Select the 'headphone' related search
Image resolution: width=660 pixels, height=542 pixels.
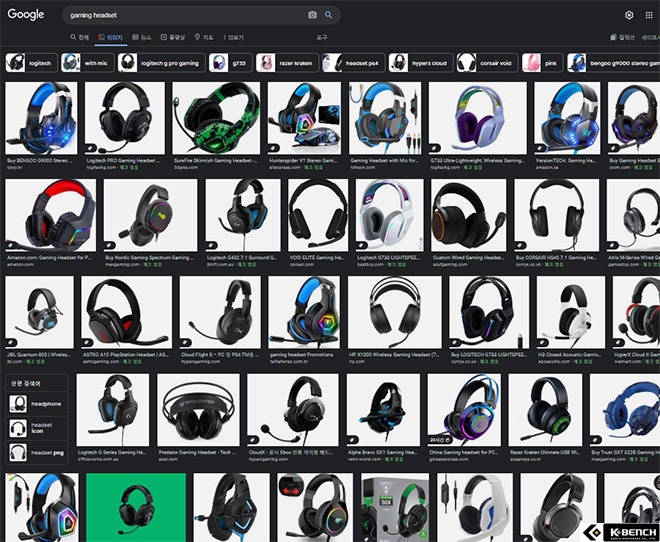coord(37,404)
